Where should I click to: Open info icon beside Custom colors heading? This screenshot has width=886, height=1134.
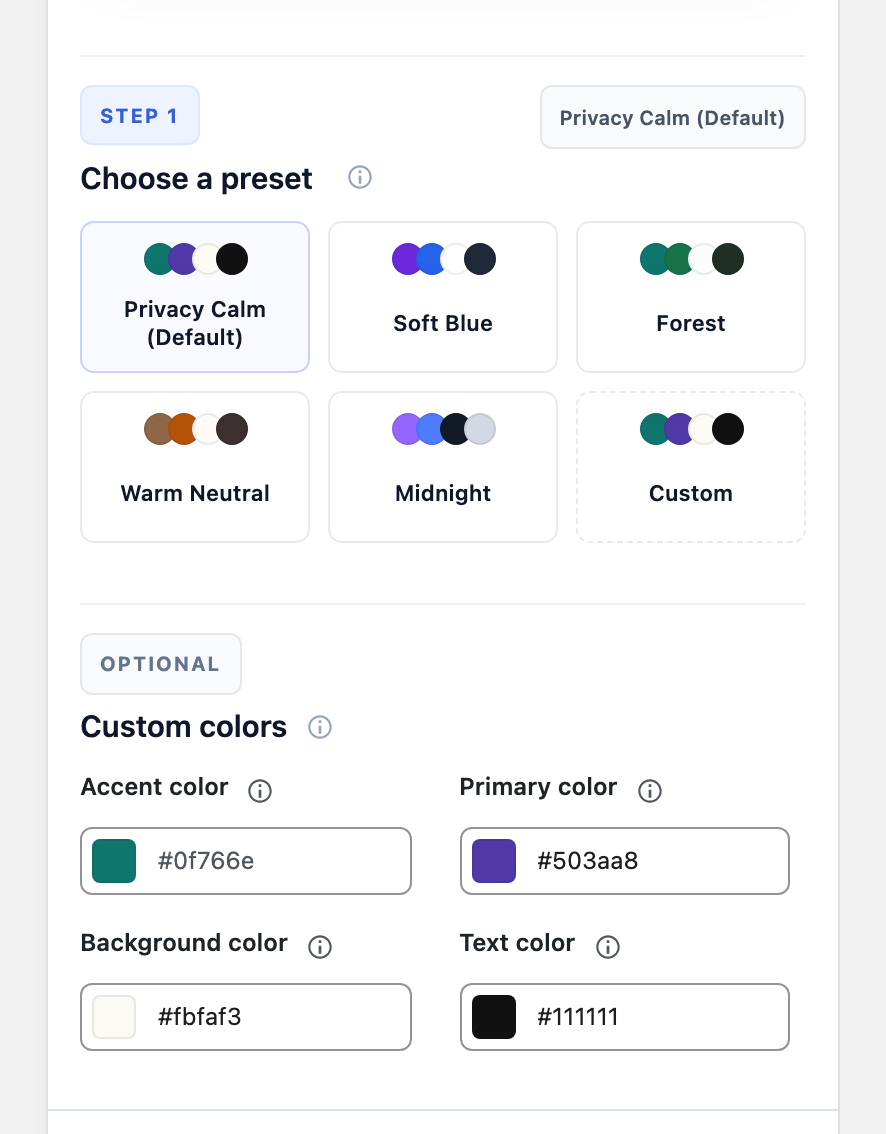click(x=320, y=727)
